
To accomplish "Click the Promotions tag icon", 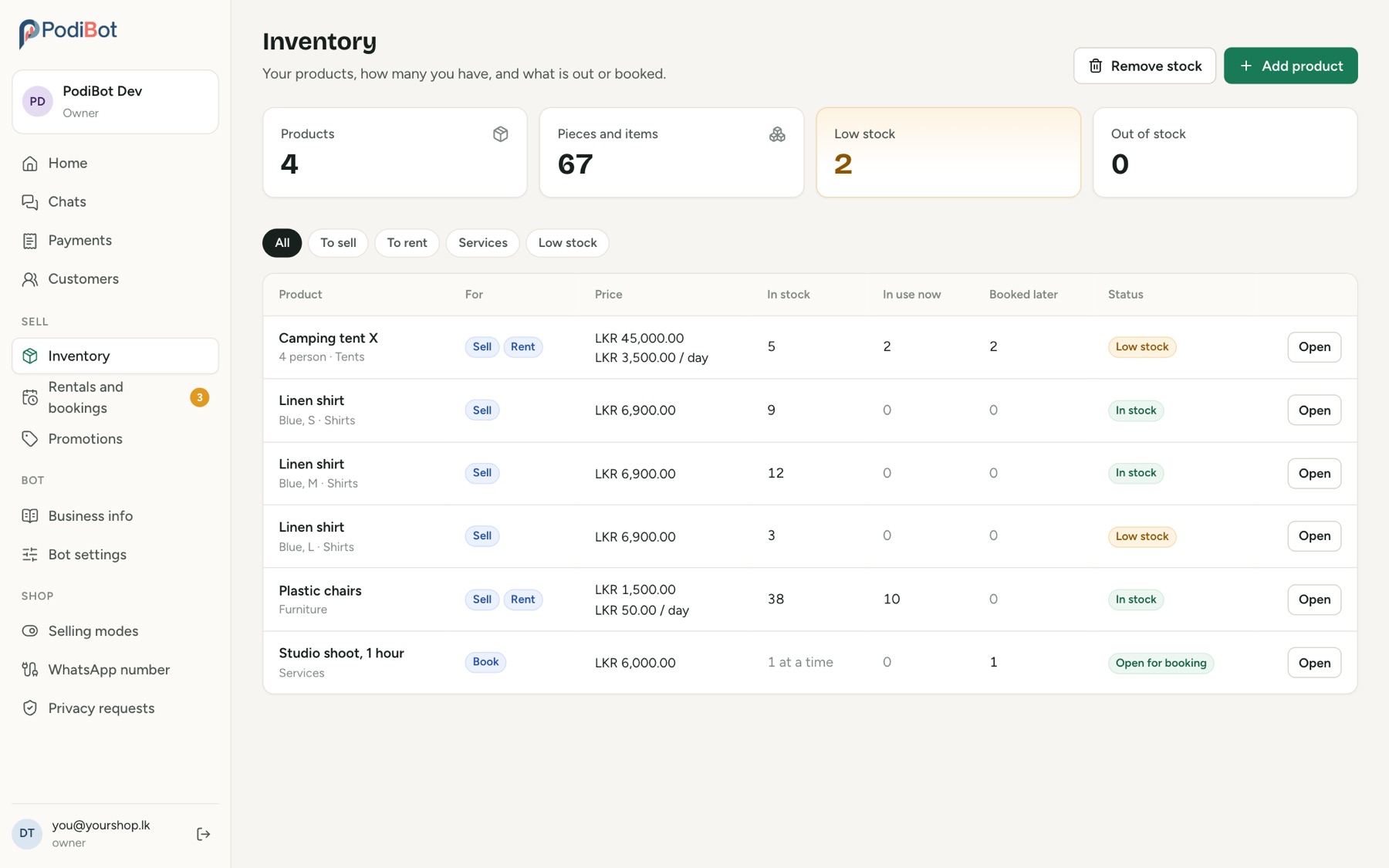I will 30,439.
